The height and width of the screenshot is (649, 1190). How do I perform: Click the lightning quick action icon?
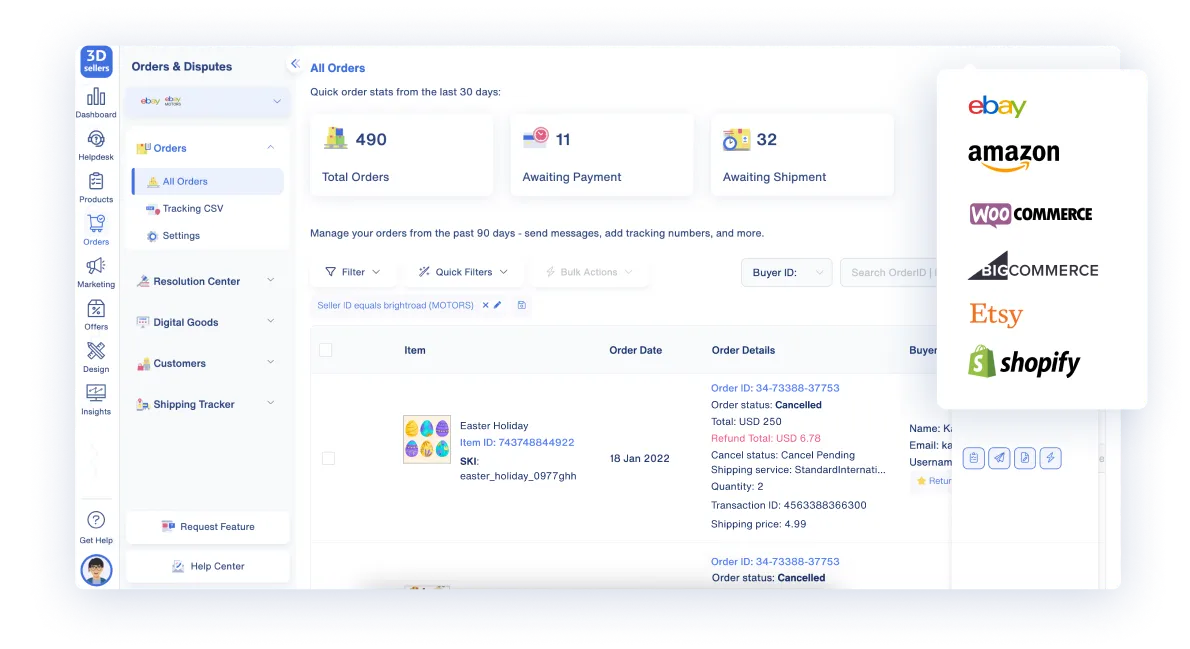pos(1050,458)
